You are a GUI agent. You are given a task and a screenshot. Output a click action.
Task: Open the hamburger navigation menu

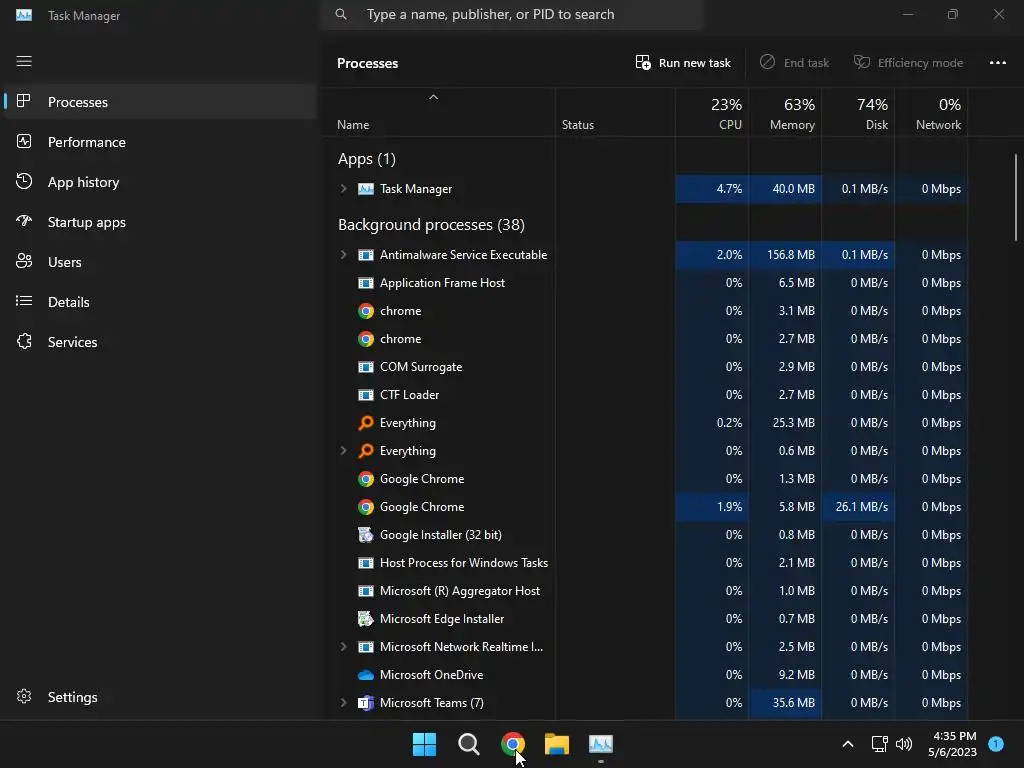(24, 61)
